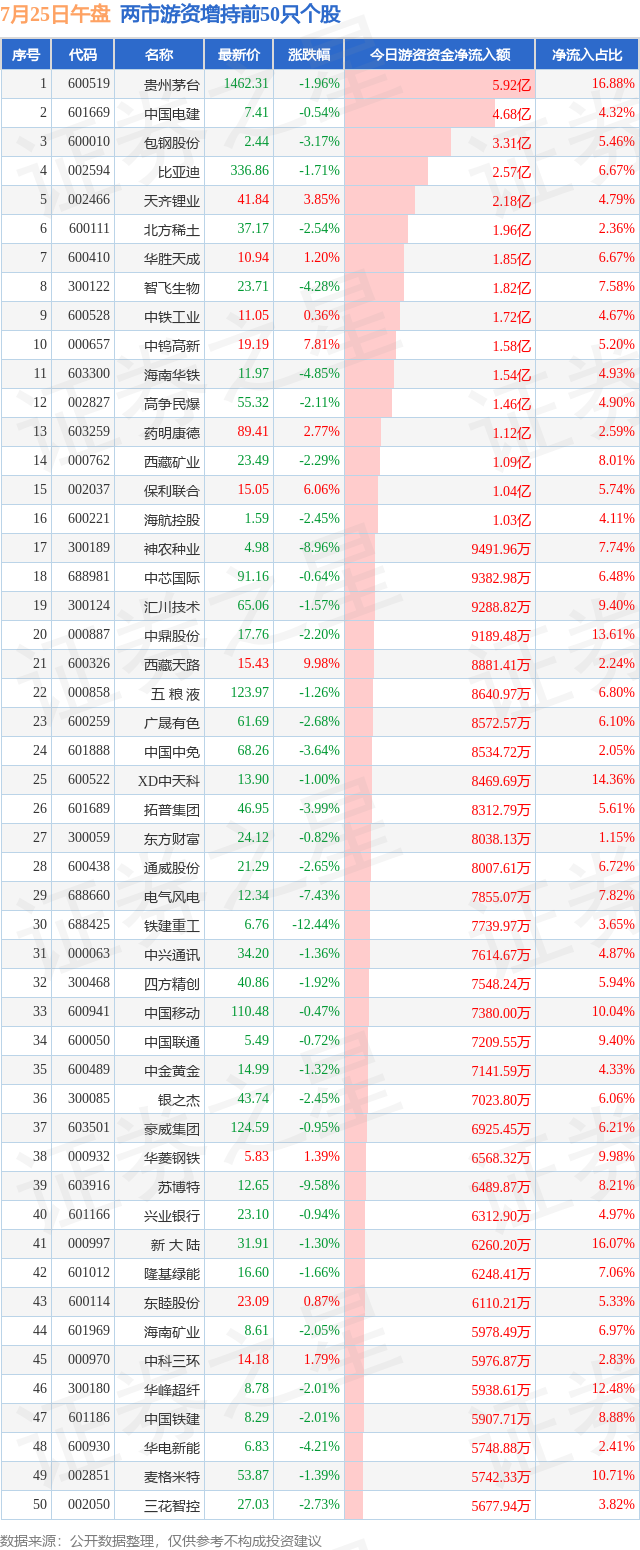Click 通威股份 price 21.29
640x1550 pixels.
(253, 867)
